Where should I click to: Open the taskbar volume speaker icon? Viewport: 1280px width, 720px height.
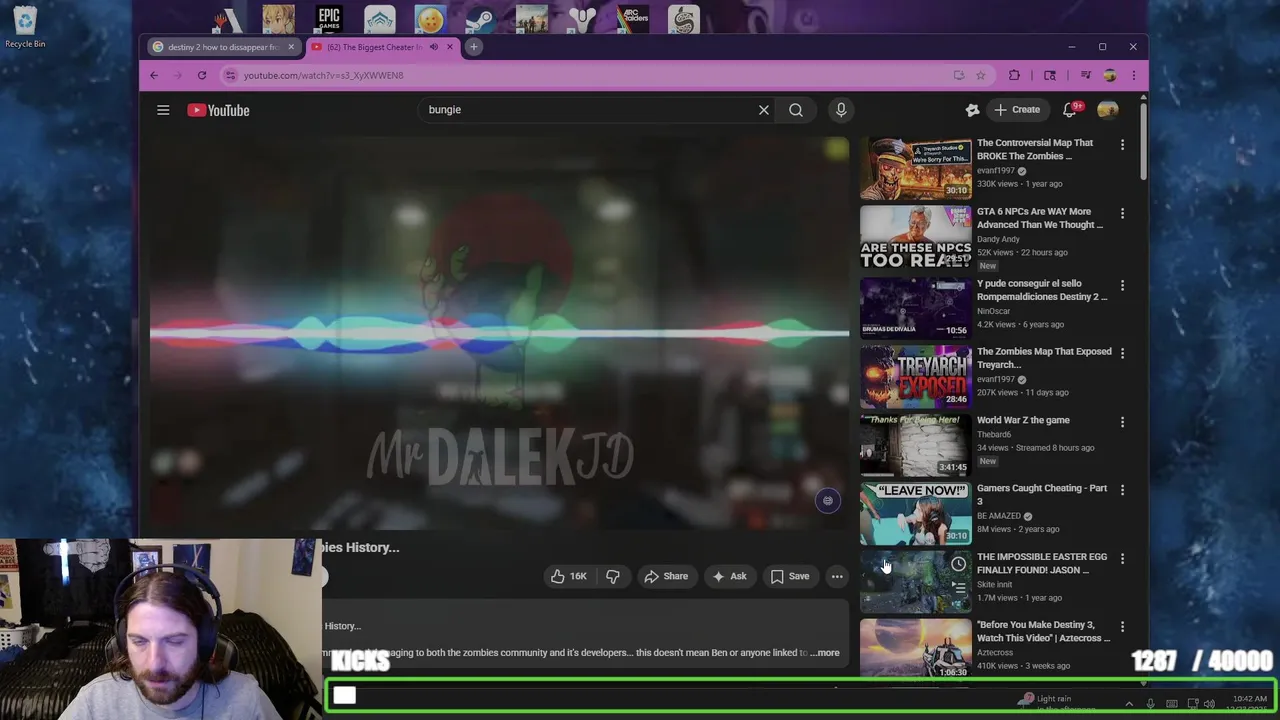tap(1210, 704)
